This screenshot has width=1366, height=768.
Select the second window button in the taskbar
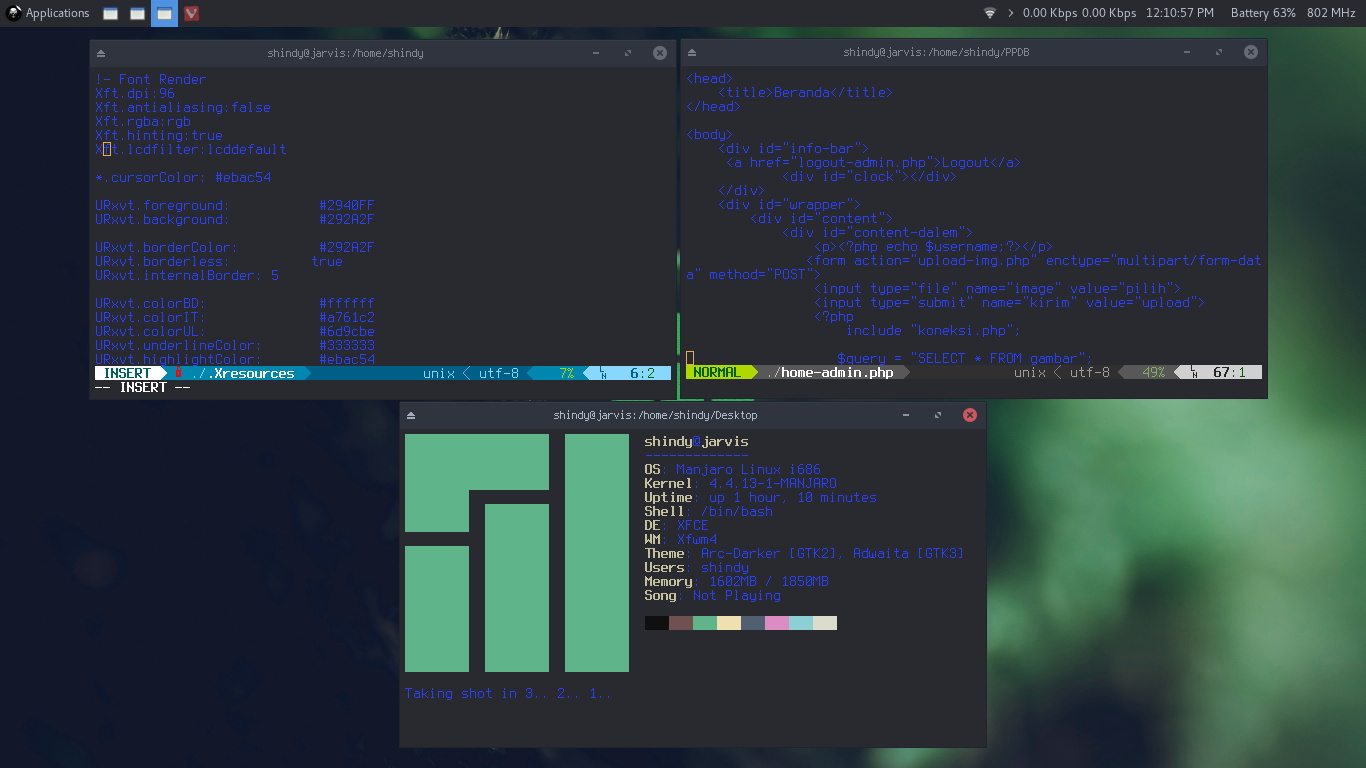pyautogui.click(x=136, y=13)
